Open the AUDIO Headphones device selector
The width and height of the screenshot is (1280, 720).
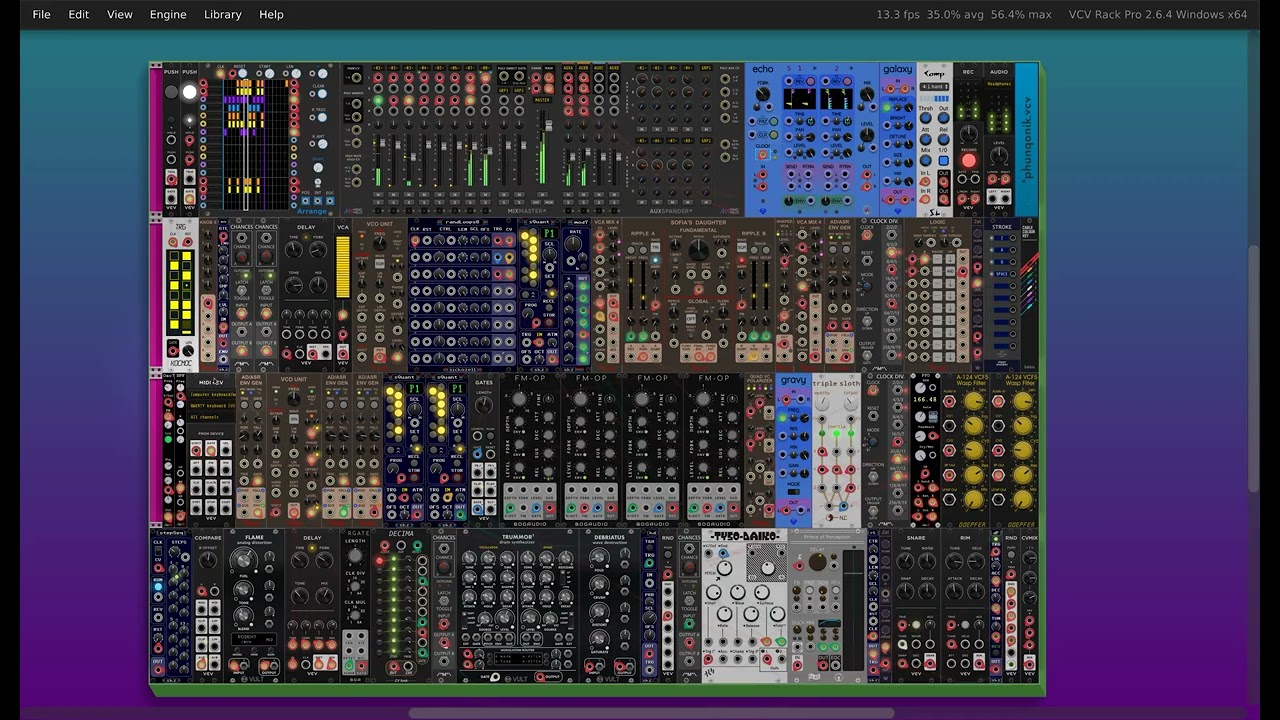pyautogui.click(x=999, y=84)
